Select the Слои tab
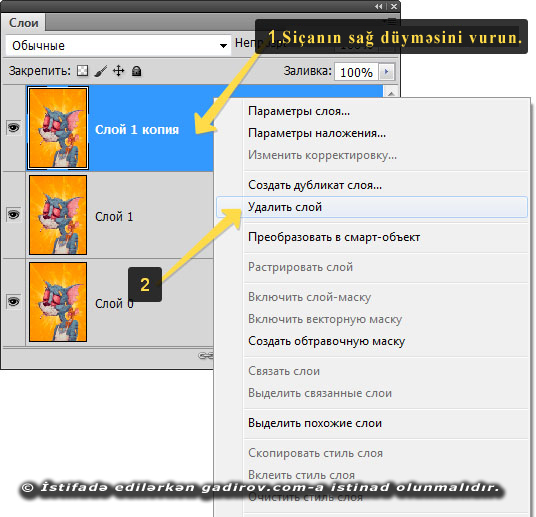 click(23, 23)
